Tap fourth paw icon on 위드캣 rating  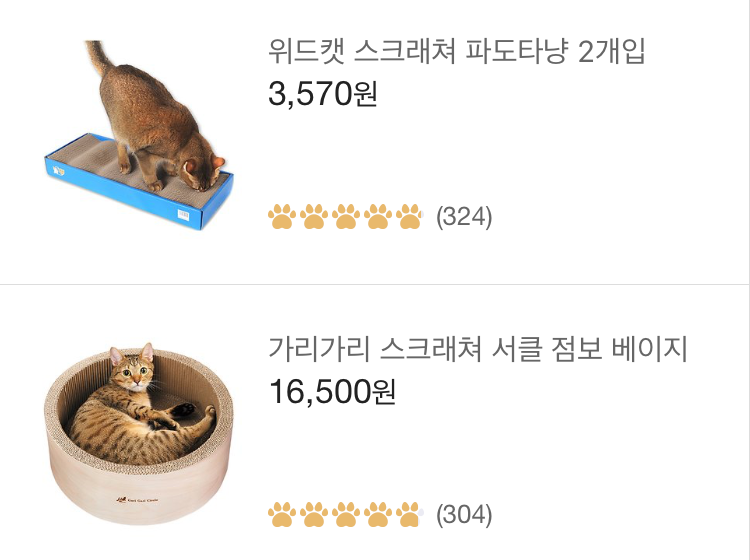coord(377,216)
